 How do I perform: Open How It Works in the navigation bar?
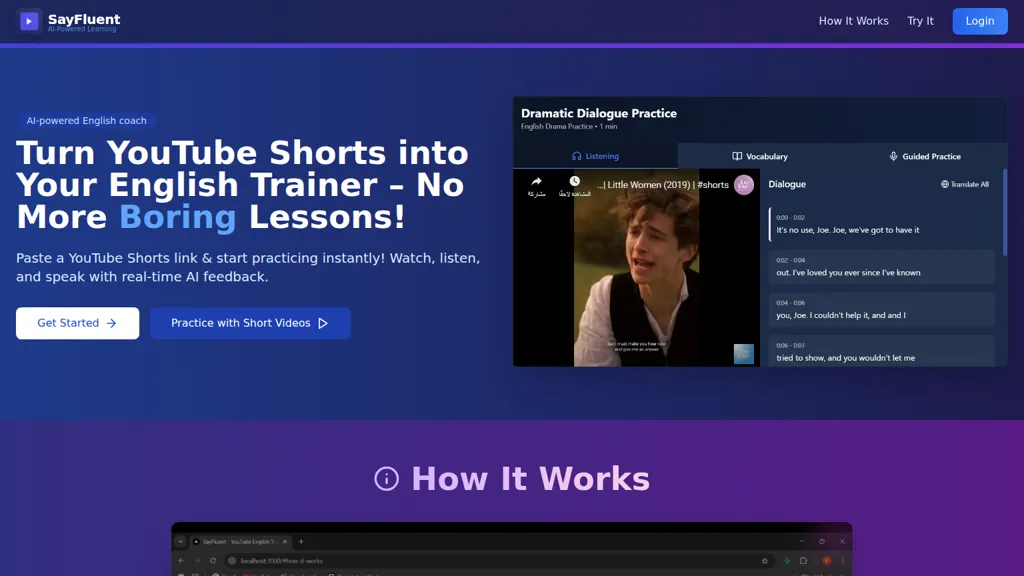click(x=853, y=21)
